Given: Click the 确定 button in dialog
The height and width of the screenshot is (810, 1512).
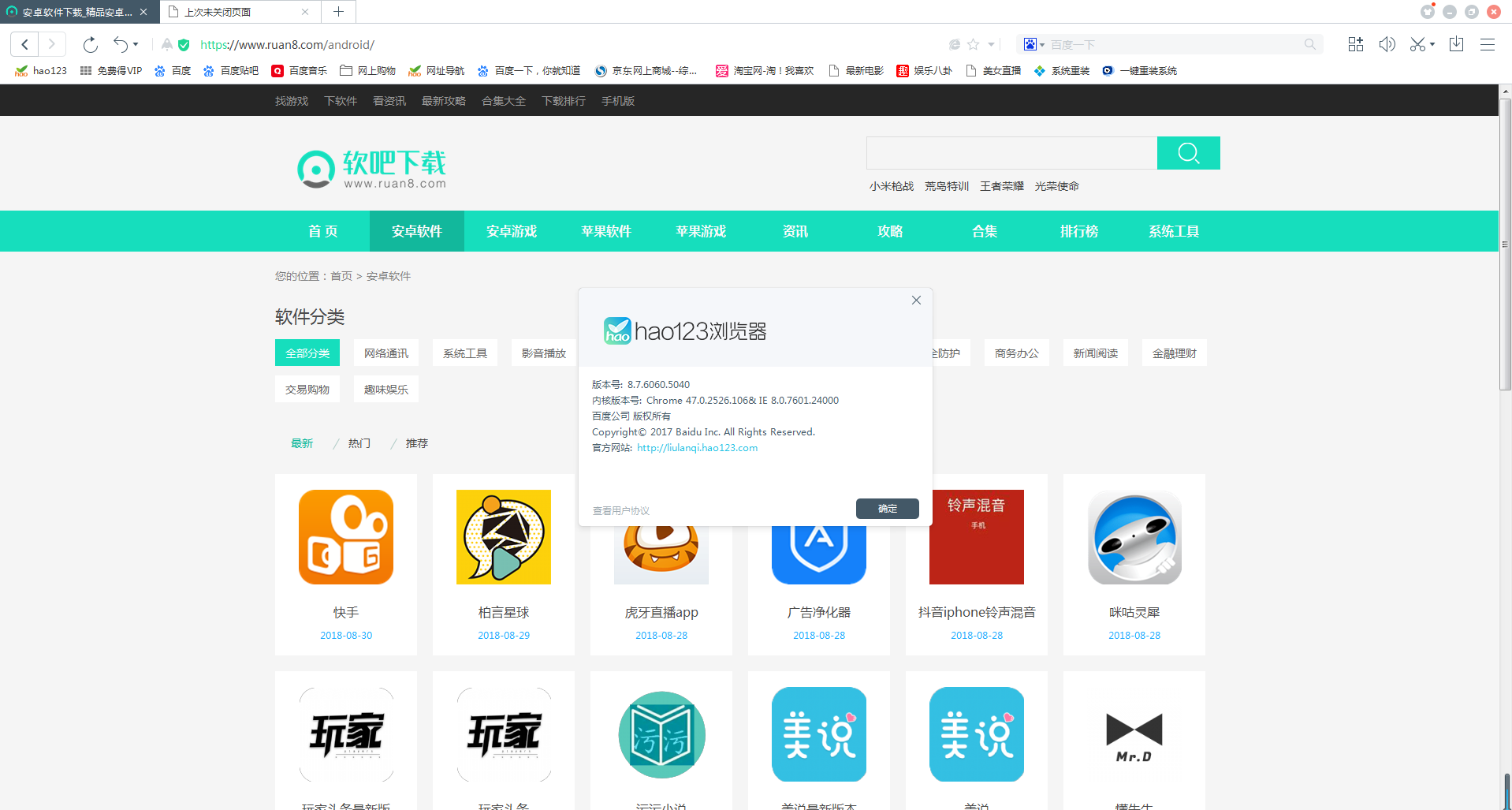Looking at the screenshot, I should click(888, 509).
